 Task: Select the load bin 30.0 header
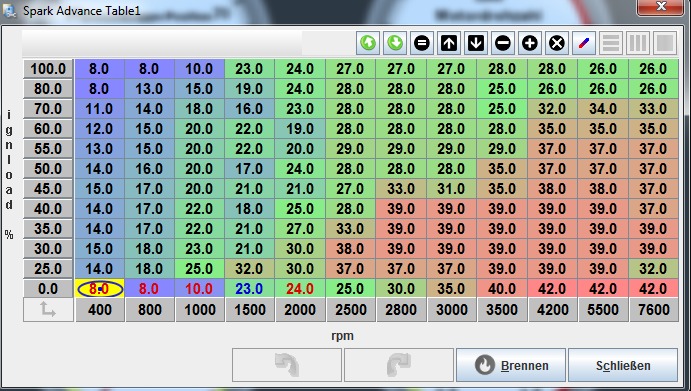click(48, 249)
